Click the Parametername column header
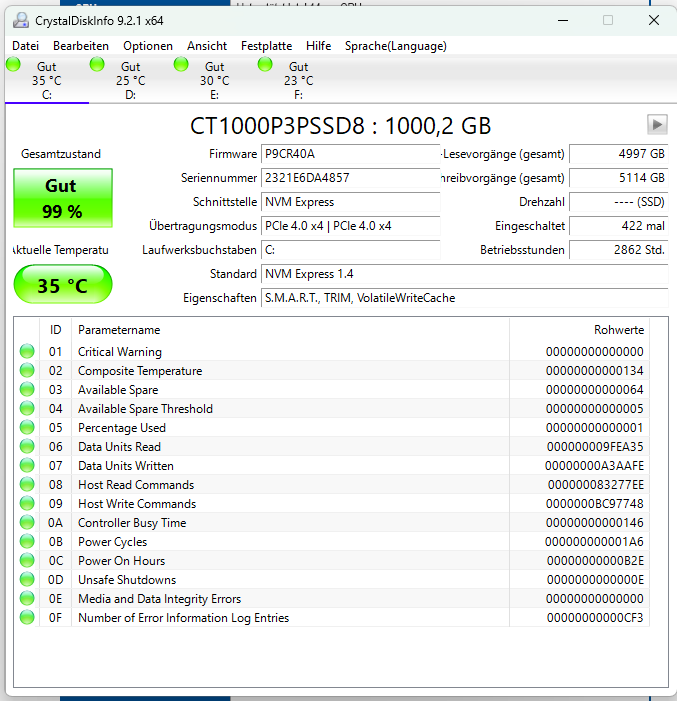Screen dimensions: 677x701 pyautogui.click(x=291, y=330)
